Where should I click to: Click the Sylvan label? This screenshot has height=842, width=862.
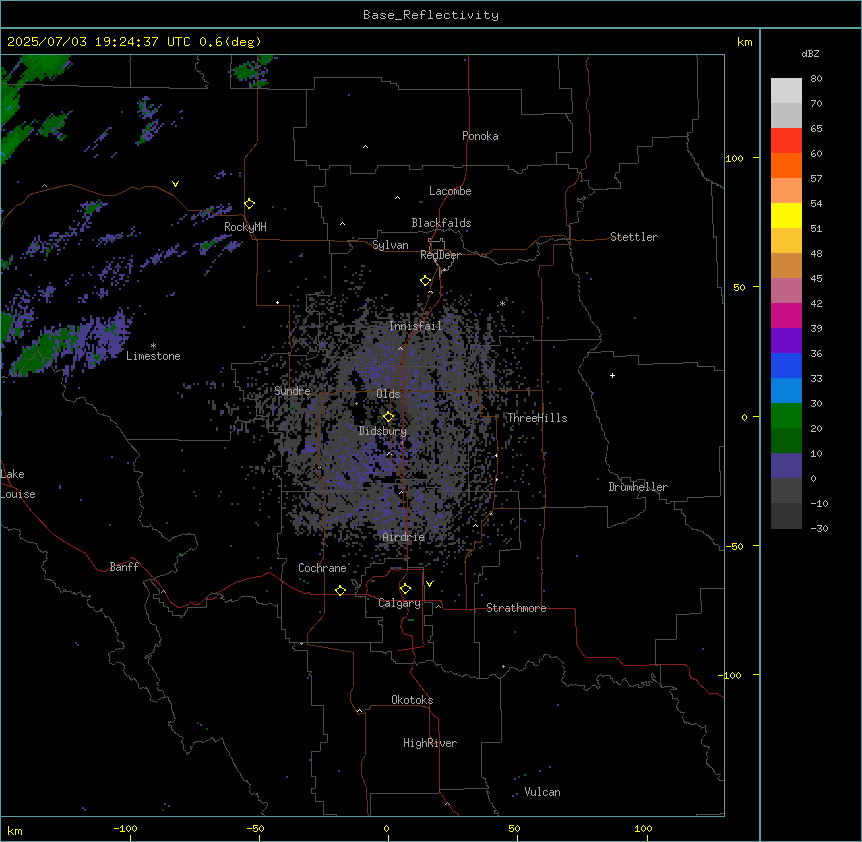(x=390, y=245)
